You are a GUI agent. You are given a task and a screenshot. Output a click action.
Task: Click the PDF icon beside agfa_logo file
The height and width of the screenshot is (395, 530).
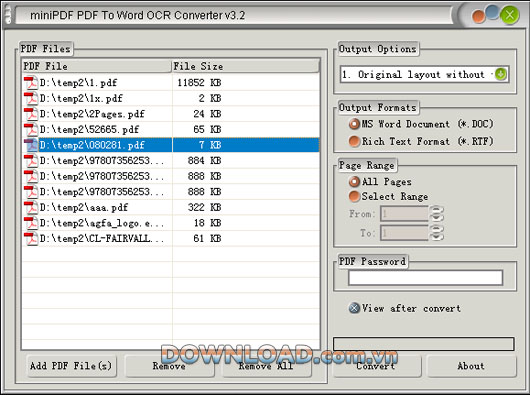[x=31, y=223]
